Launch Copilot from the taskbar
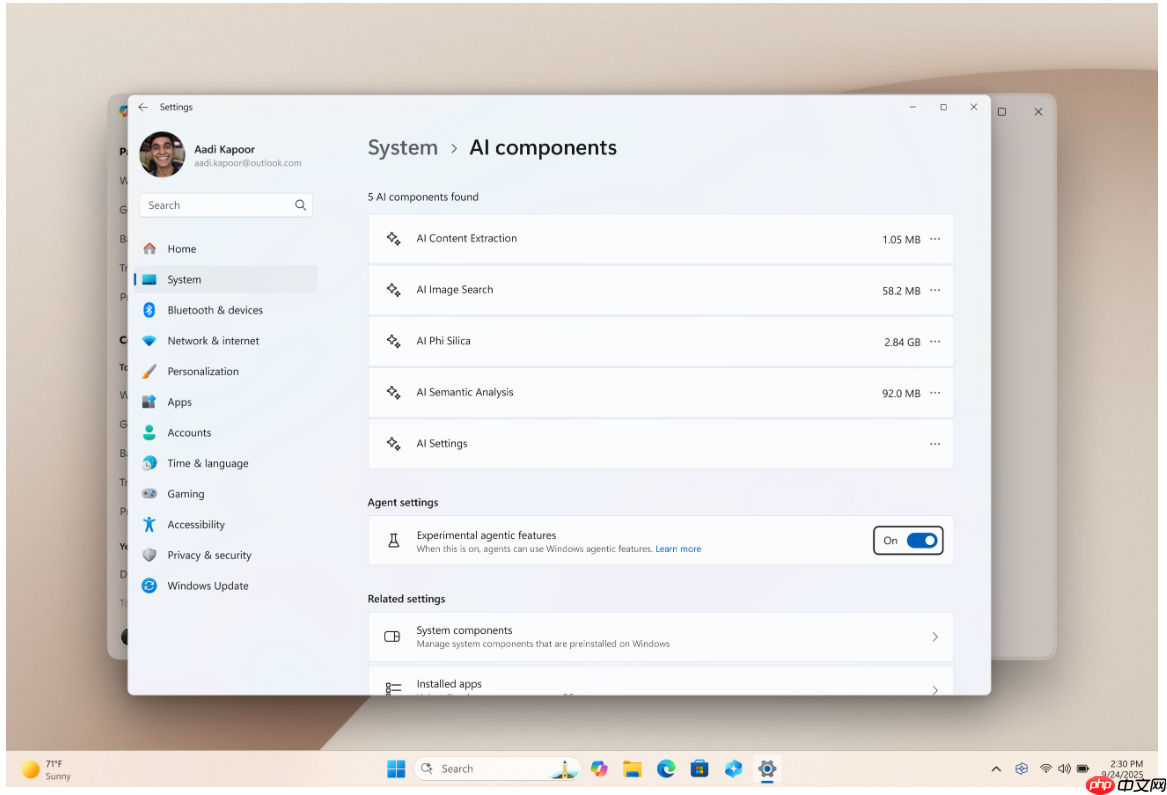1167x795 pixels. point(599,768)
